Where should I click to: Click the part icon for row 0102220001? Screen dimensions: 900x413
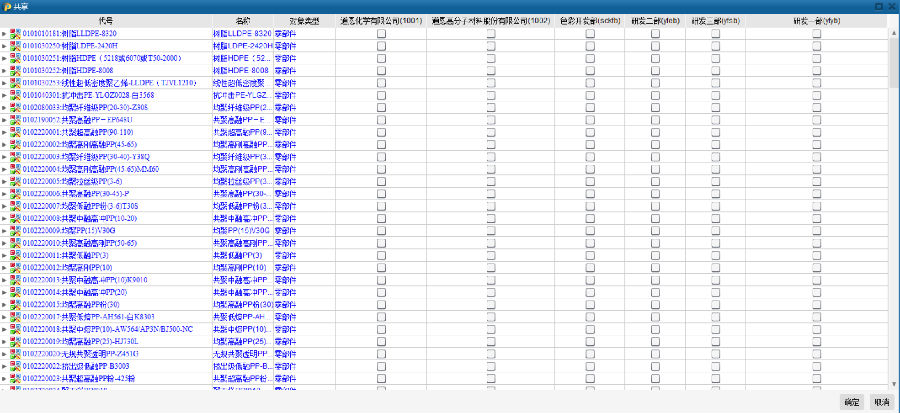(x=15, y=132)
